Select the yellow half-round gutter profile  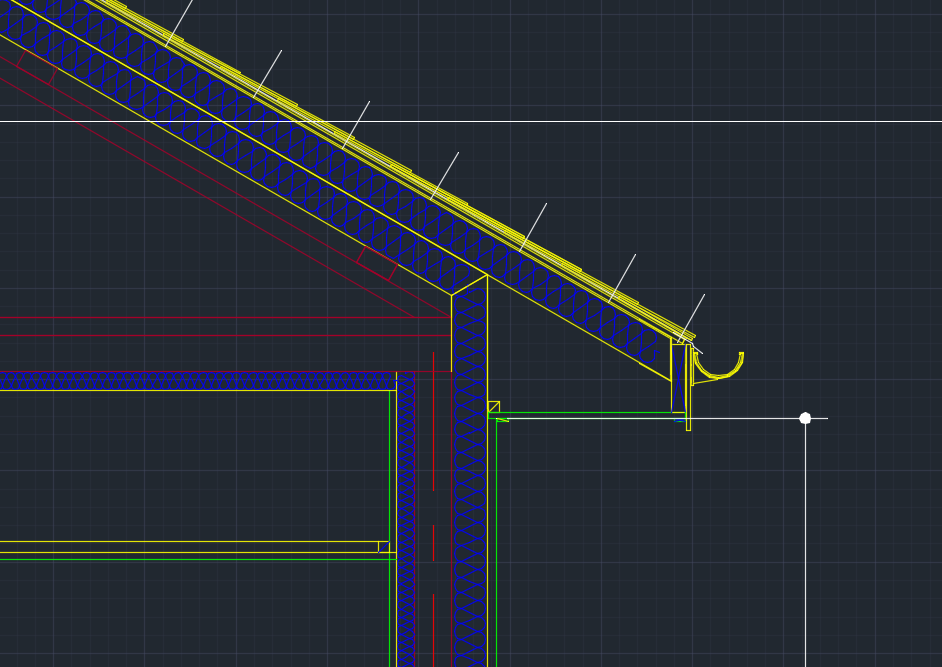[x=721, y=376]
